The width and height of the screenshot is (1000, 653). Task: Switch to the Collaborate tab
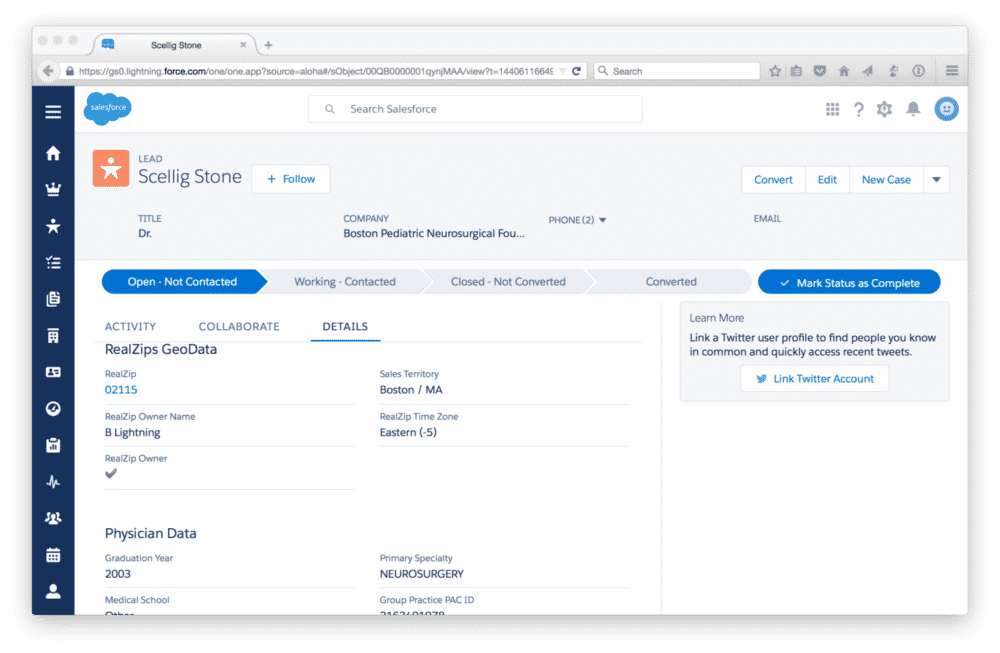coord(239,327)
